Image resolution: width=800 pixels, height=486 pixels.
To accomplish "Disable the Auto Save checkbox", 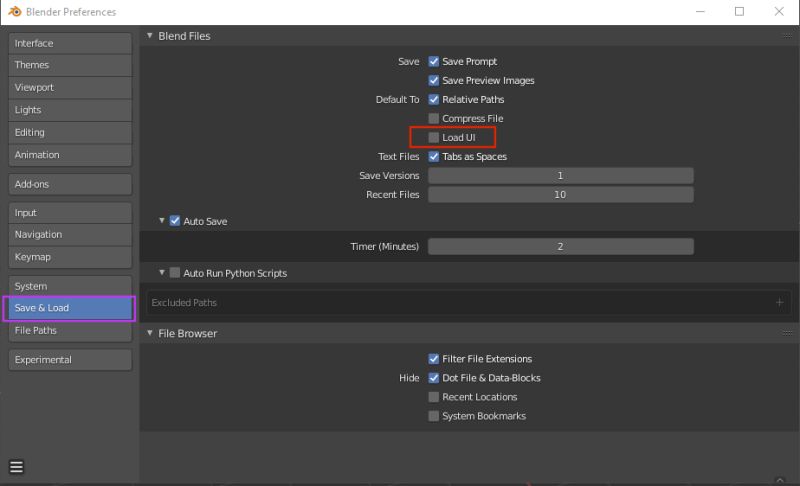I will 175,221.
